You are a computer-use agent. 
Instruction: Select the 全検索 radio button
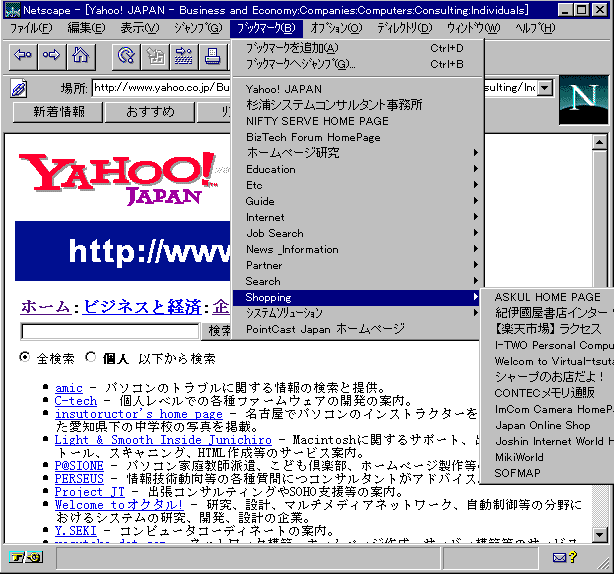pyautogui.click(x=25, y=358)
